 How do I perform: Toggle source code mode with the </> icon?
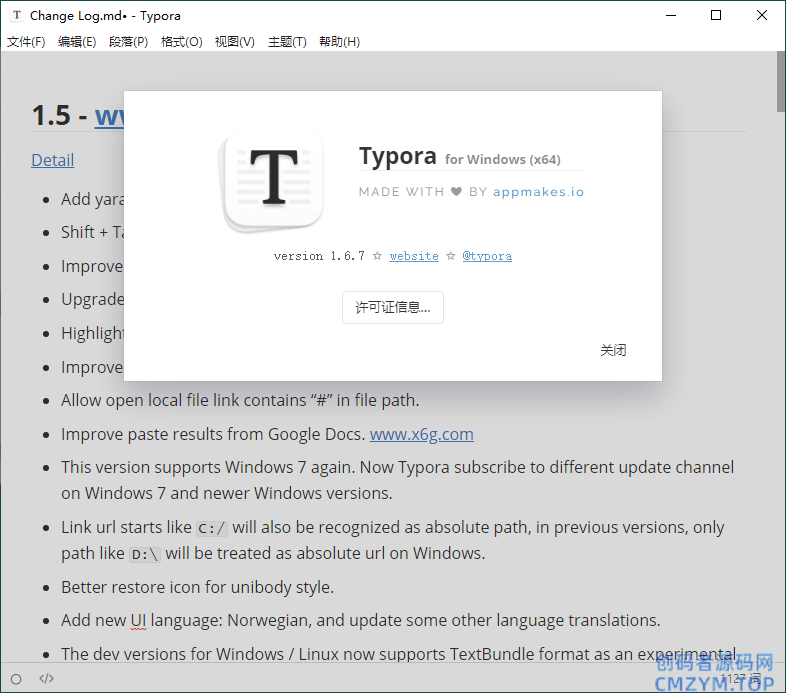click(x=46, y=679)
